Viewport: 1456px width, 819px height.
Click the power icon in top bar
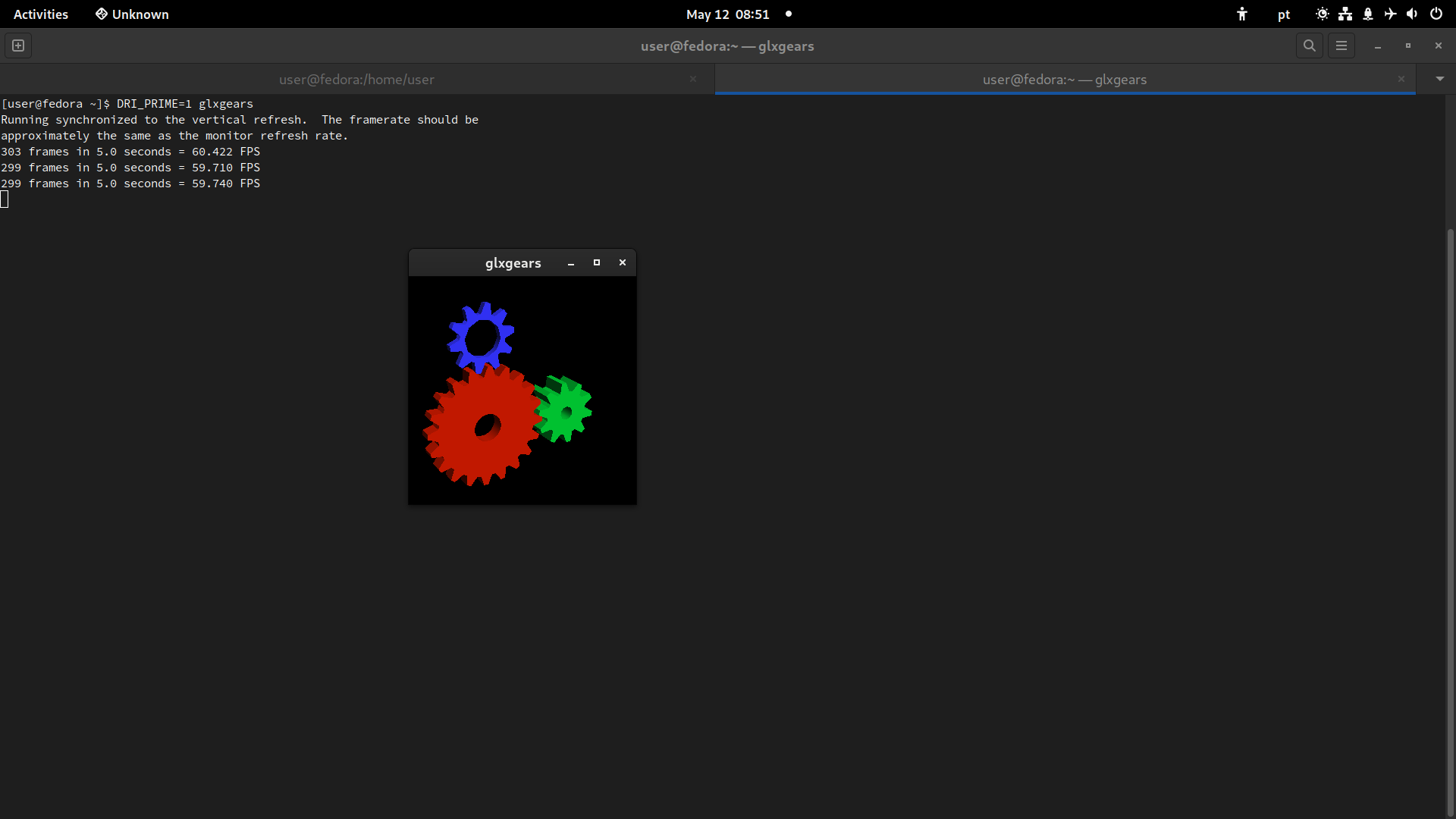click(x=1436, y=14)
